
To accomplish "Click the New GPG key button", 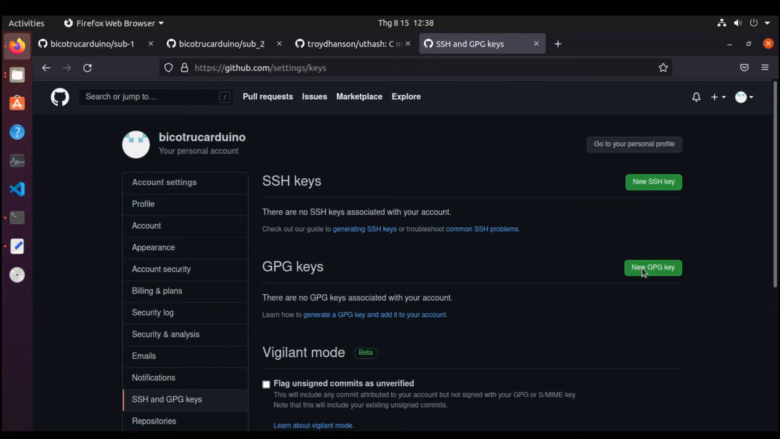I will coord(653,268).
